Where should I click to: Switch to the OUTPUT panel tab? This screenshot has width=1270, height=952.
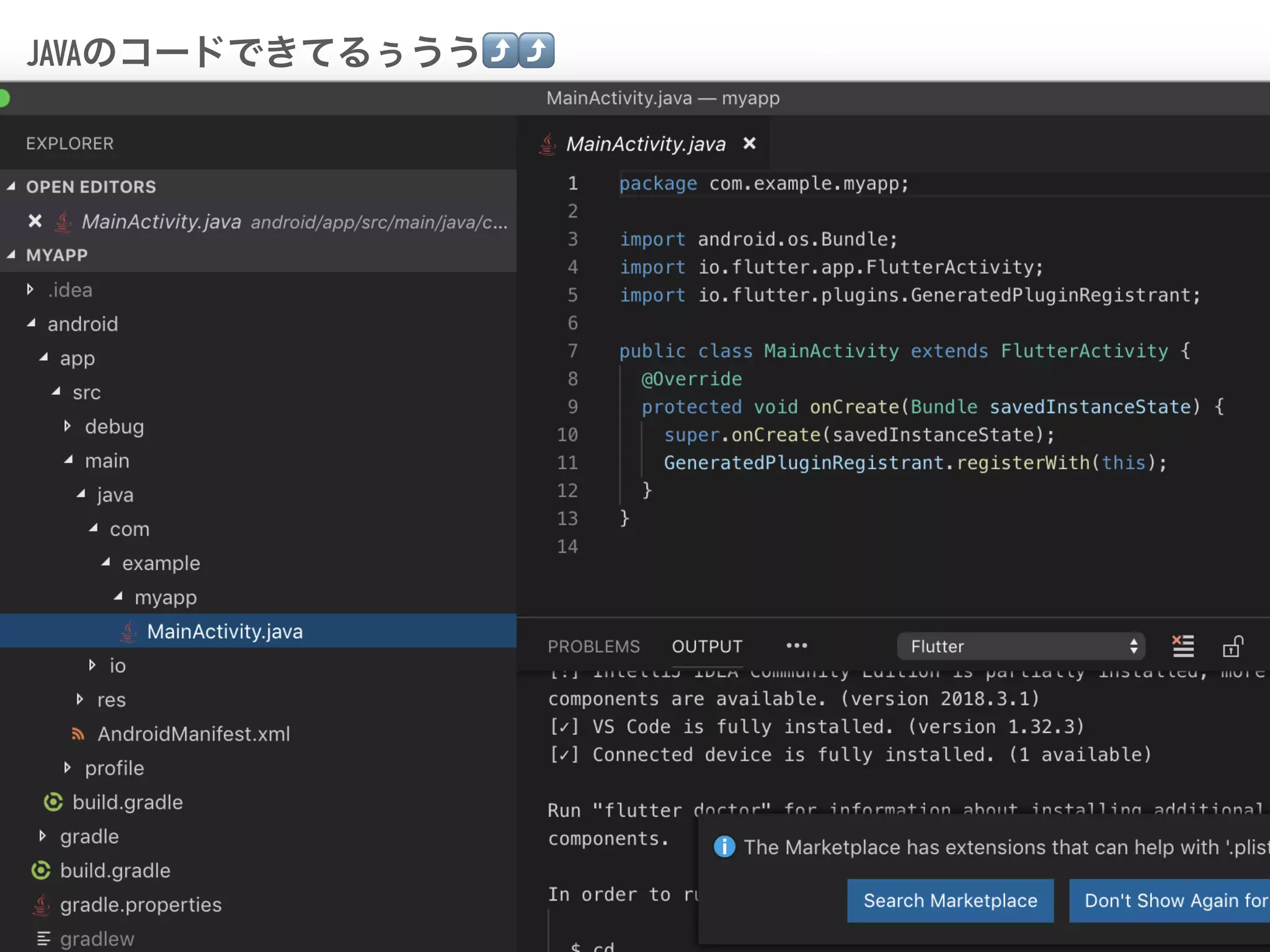pyautogui.click(x=707, y=646)
